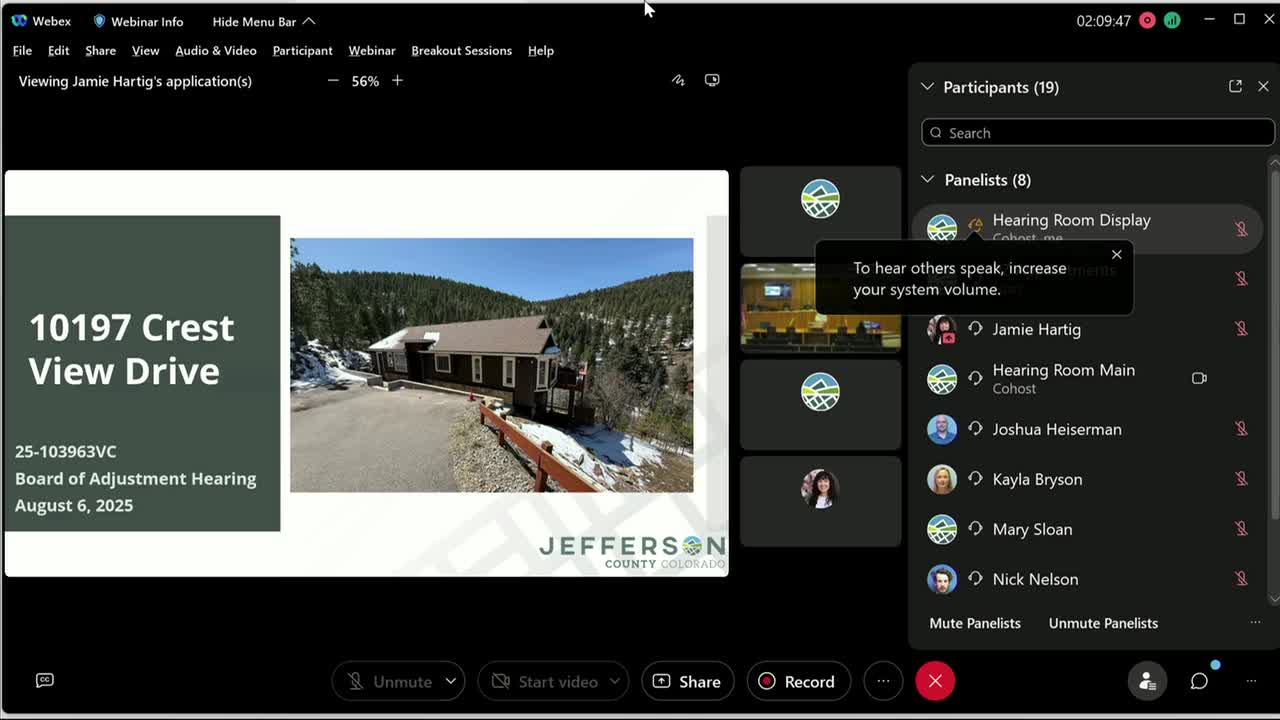Select Mary Sloan in participant list
Screen dimensions: 1280x720
point(1032,529)
